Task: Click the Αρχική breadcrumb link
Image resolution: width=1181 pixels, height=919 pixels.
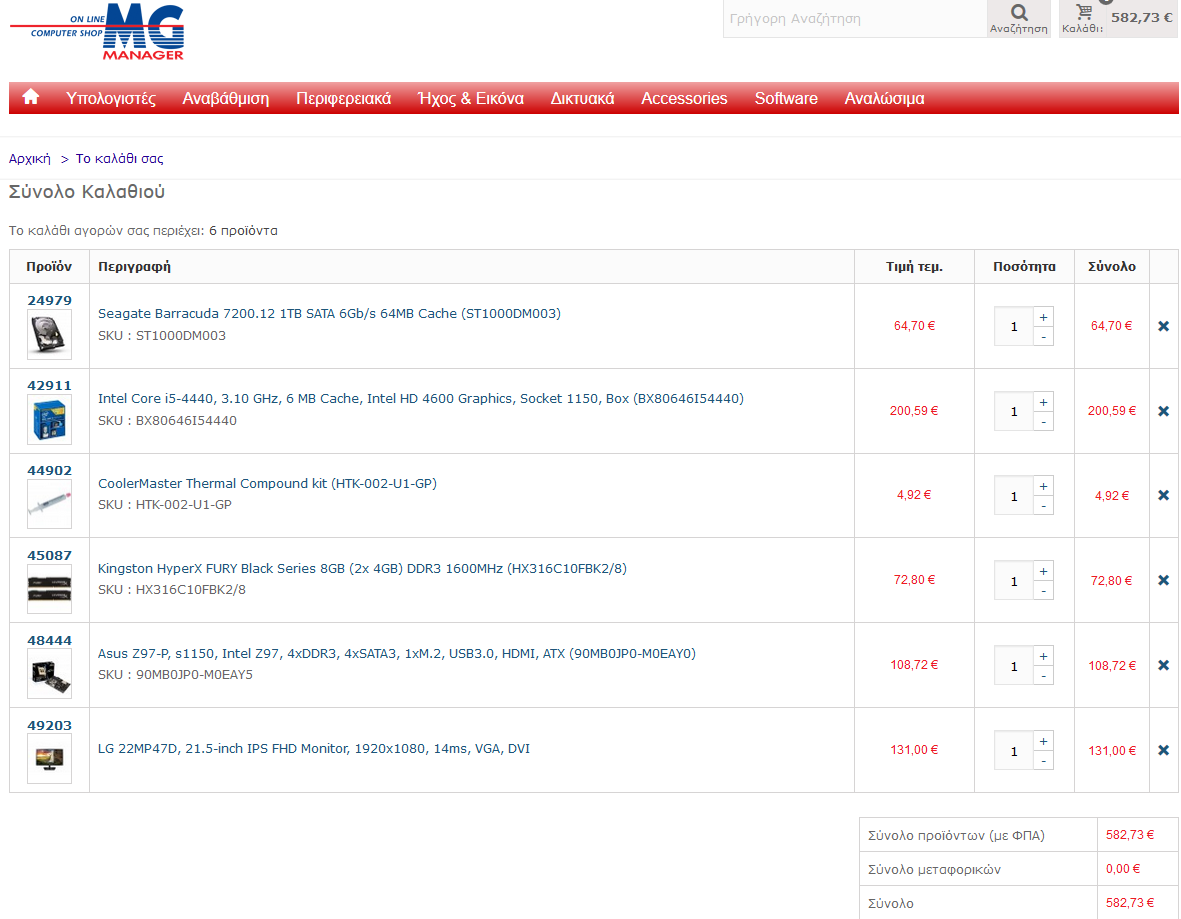Action: (x=29, y=159)
